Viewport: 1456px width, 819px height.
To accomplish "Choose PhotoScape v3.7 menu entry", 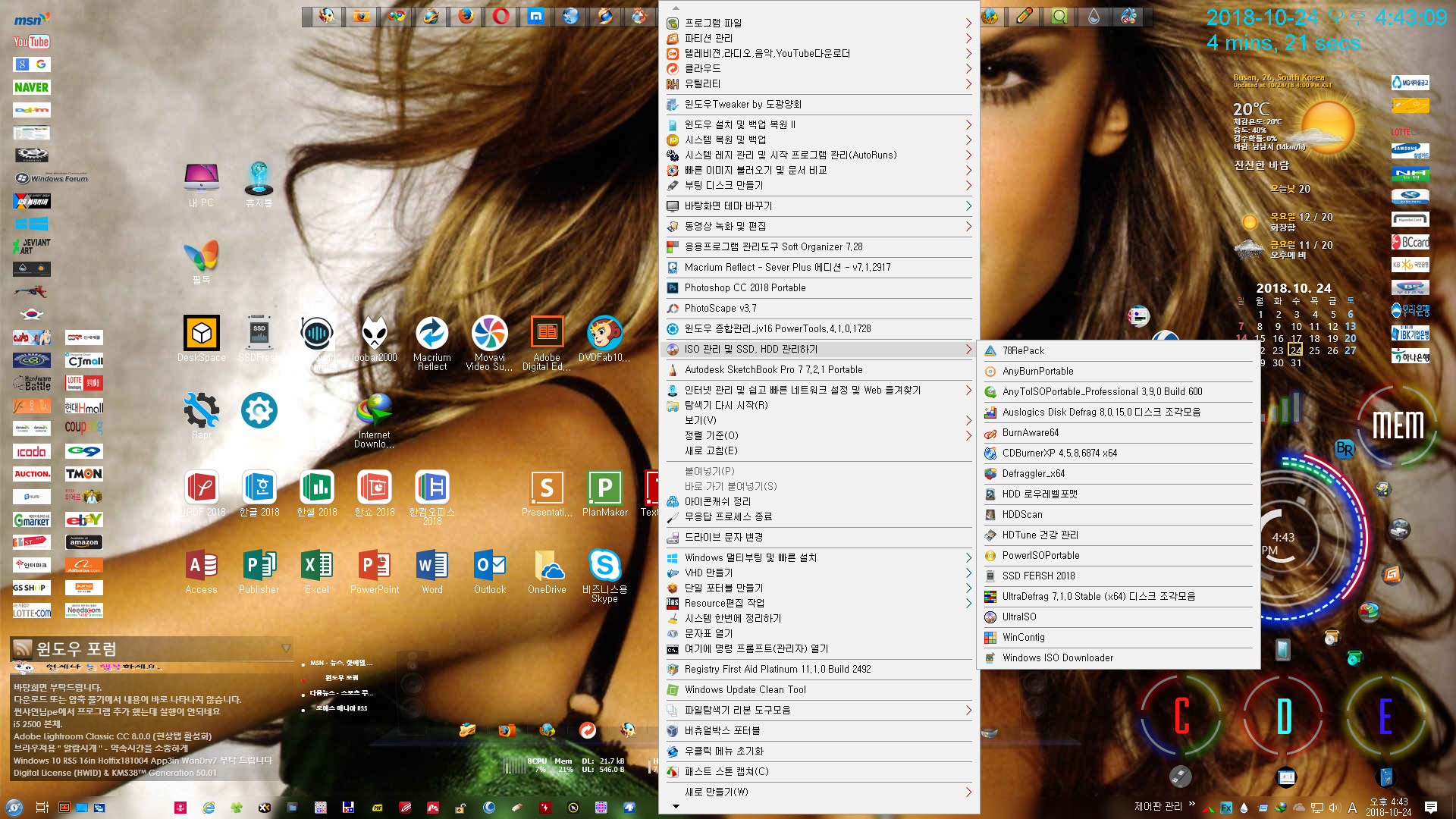I will (x=819, y=308).
